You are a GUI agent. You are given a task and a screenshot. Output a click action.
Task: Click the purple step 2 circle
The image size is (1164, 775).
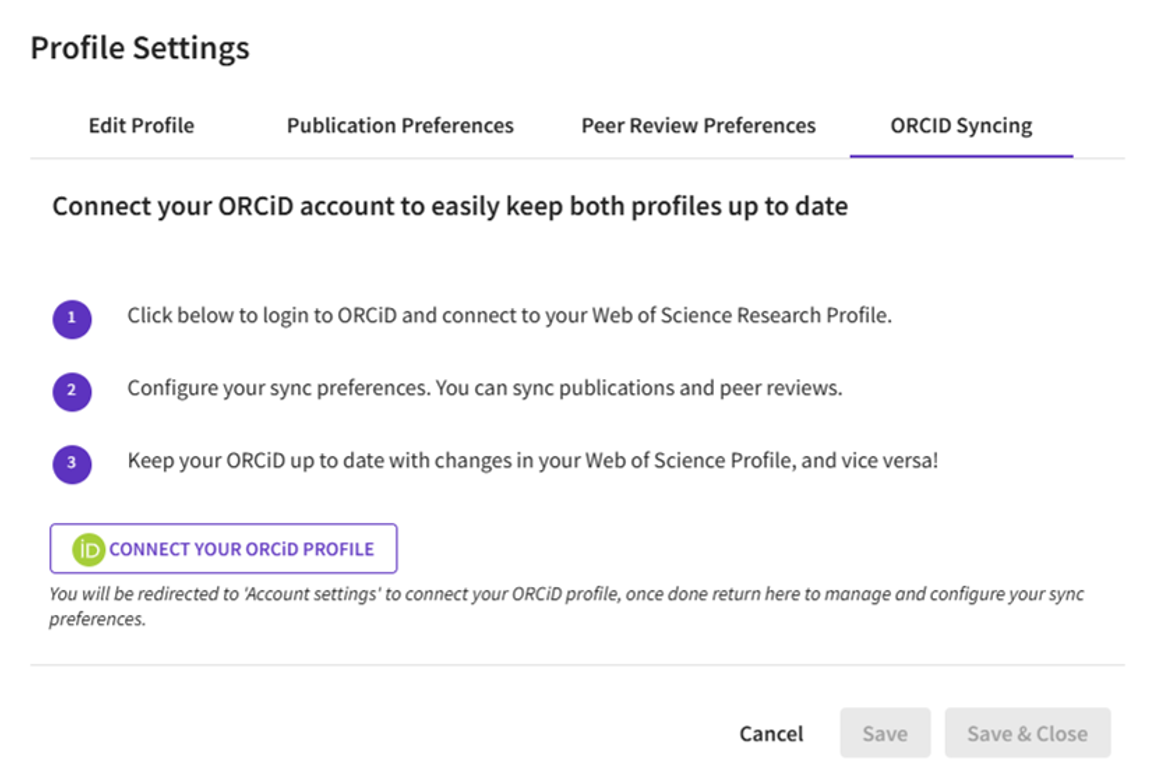(72, 391)
